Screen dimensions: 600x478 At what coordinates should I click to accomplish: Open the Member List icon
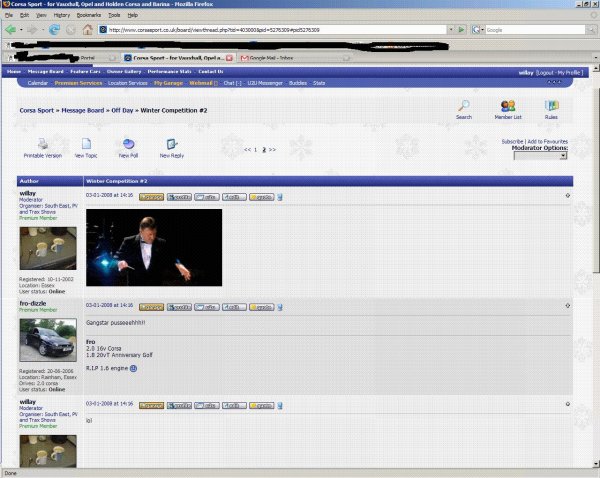(508, 106)
